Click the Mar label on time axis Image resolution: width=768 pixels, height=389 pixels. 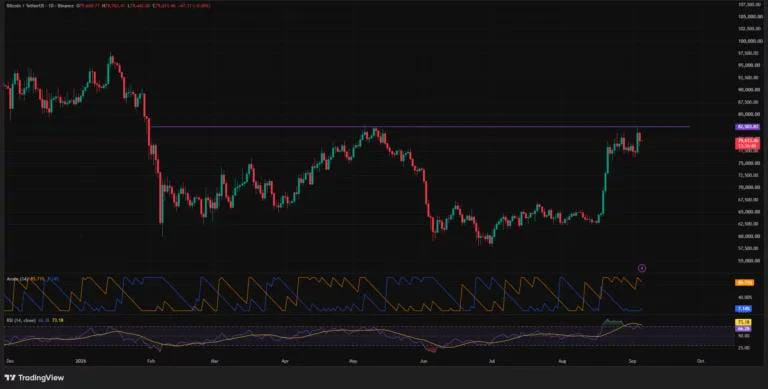click(214, 360)
